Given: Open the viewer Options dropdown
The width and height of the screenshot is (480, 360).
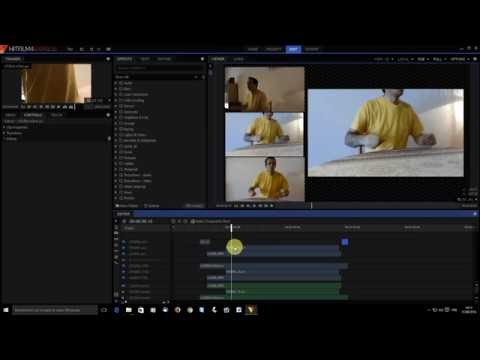Looking at the screenshot, I should click(x=460, y=59).
